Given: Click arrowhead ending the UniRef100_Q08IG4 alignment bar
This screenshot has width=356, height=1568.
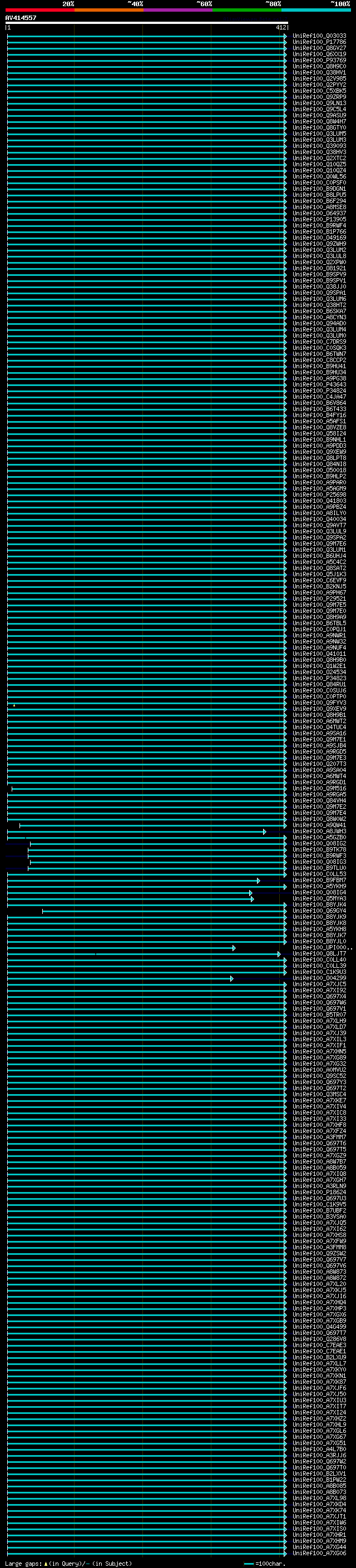Looking at the screenshot, I should point(250,893).
